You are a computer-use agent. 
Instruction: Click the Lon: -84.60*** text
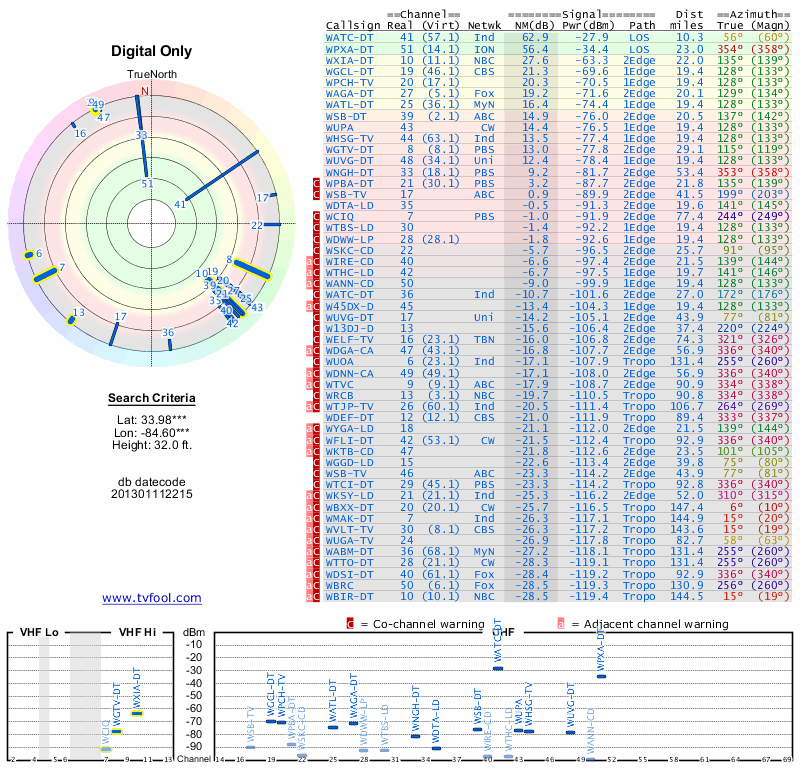[x=152, y=433]
